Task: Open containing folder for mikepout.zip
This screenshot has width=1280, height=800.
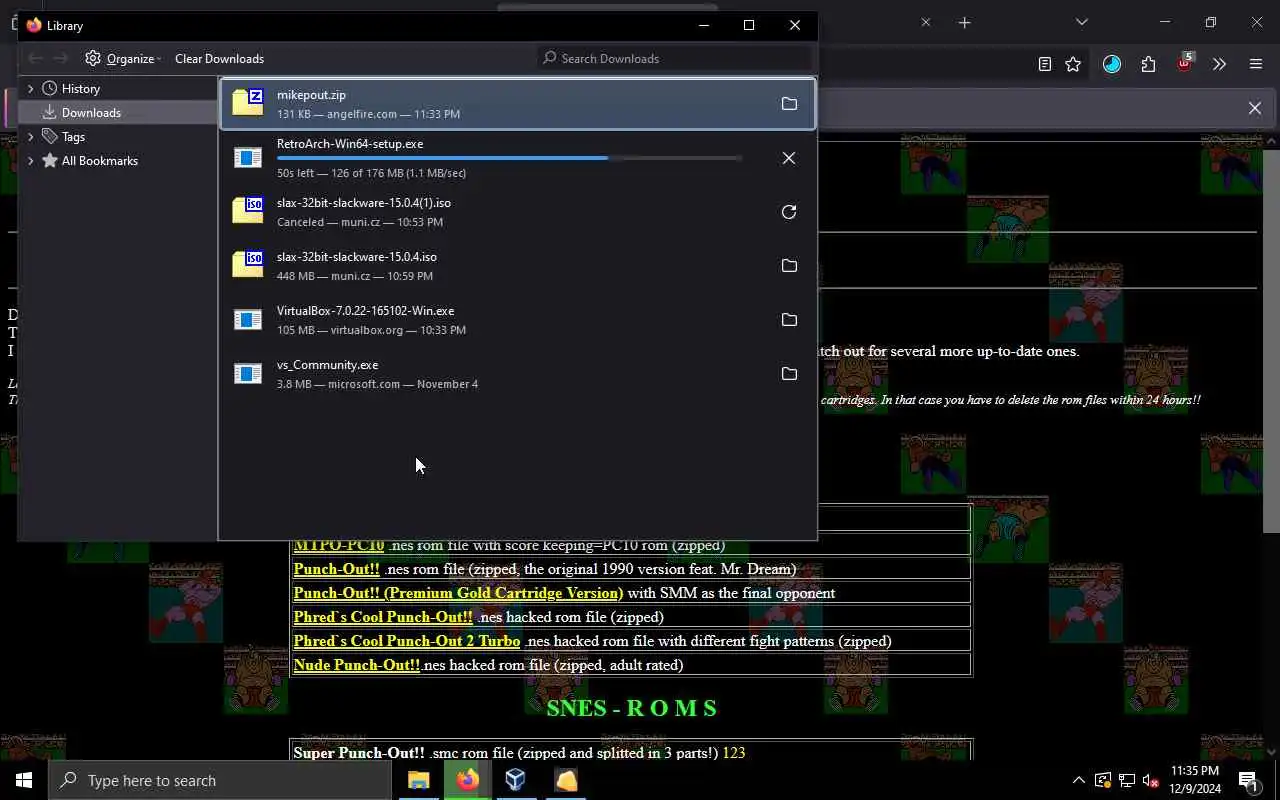Action: tap(789, 104)
